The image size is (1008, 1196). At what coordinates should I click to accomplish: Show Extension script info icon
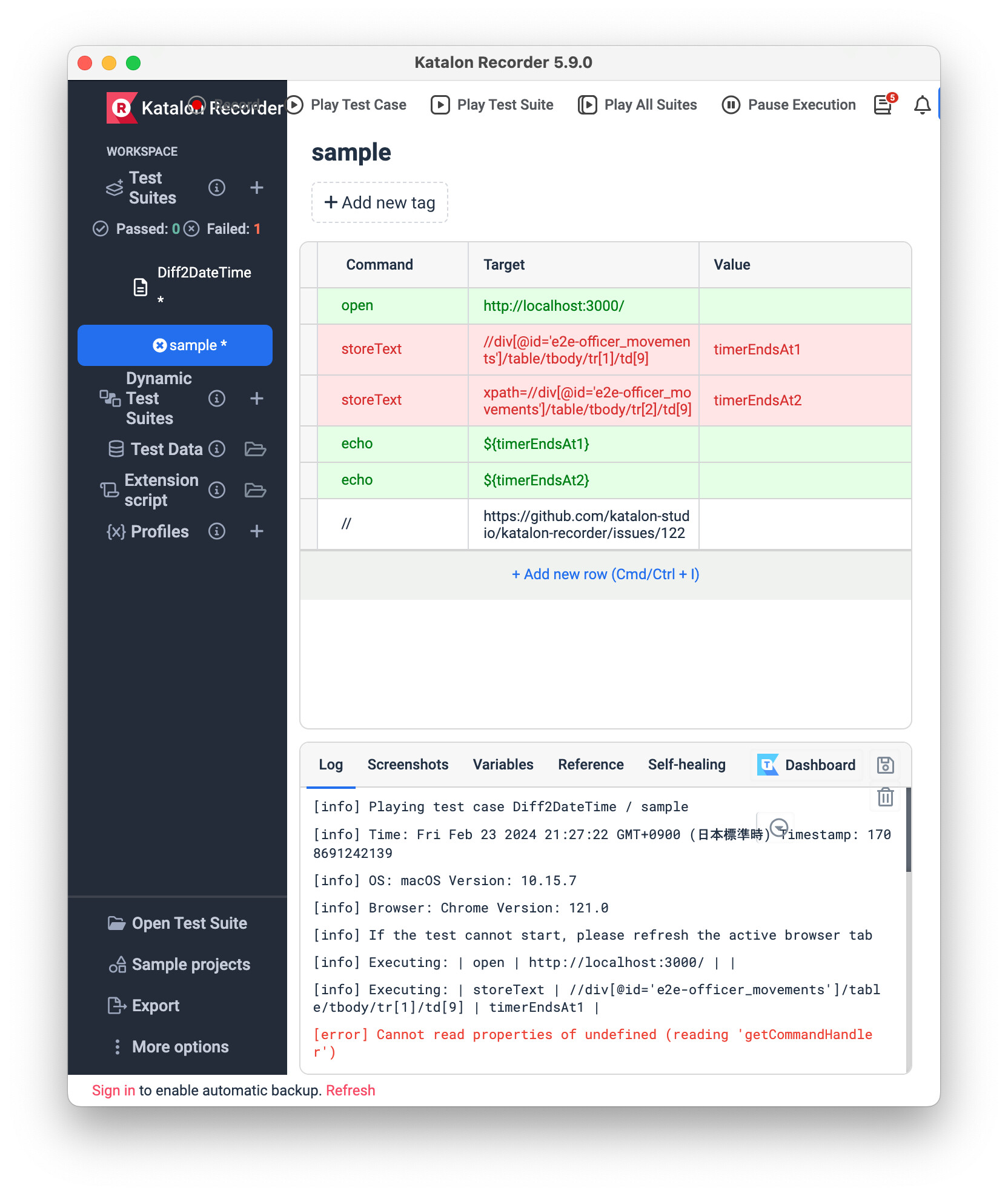[217, 490]
